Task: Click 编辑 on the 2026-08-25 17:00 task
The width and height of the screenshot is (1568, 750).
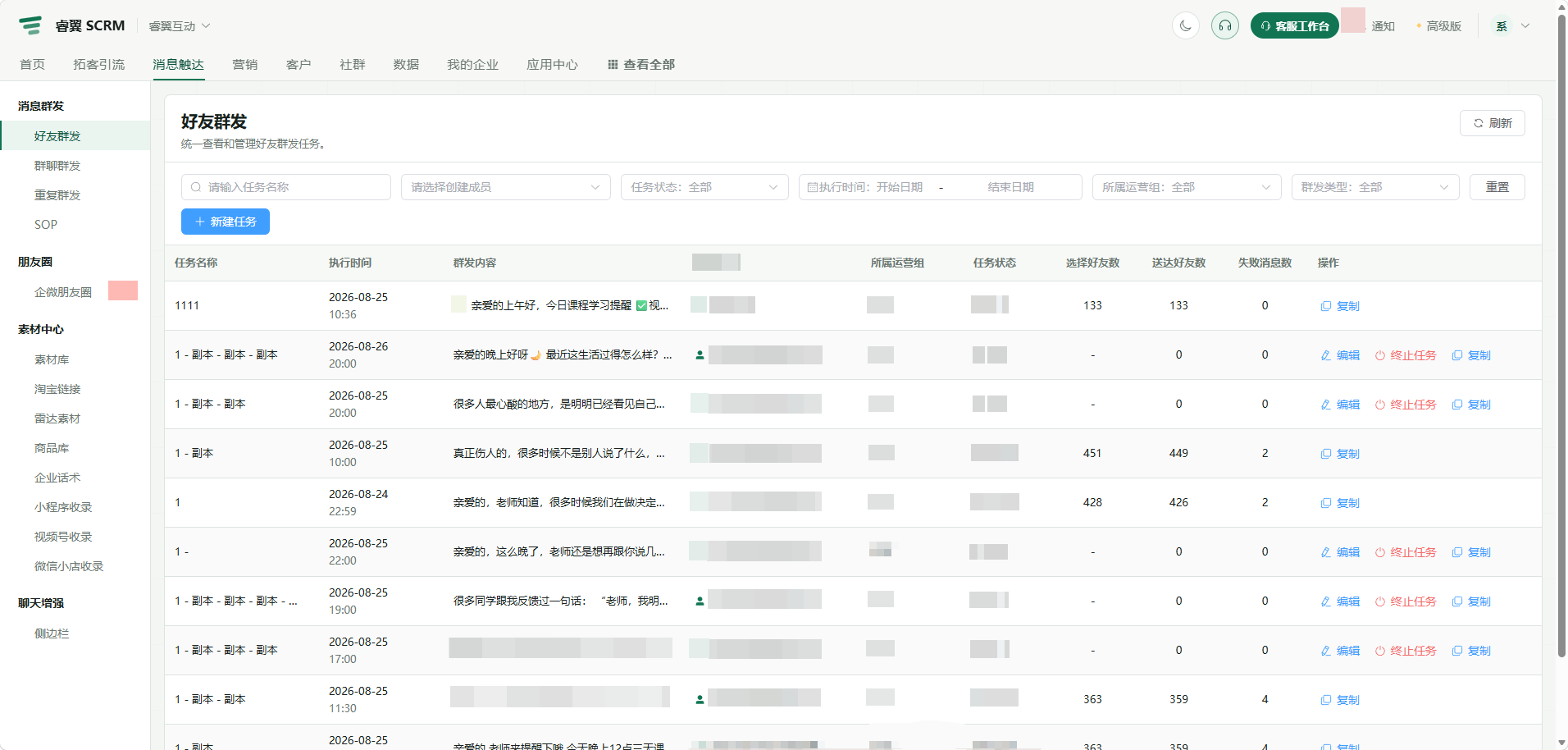Action: (1340, 651)
